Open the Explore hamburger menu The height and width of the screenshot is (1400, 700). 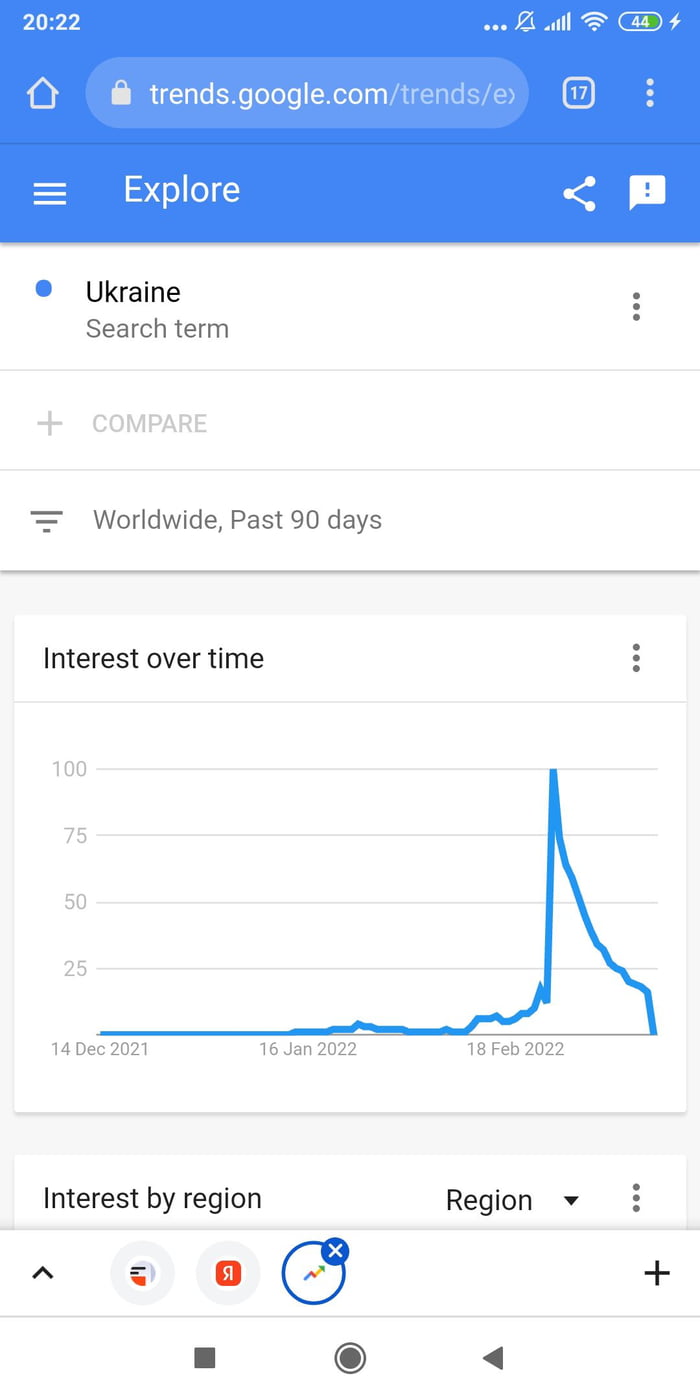[50, 193]
